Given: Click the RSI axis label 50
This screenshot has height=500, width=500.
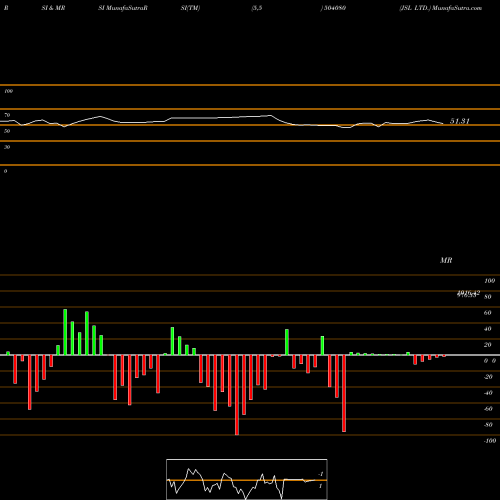Looking at the screenshot, I should click(x=7, y=131).
